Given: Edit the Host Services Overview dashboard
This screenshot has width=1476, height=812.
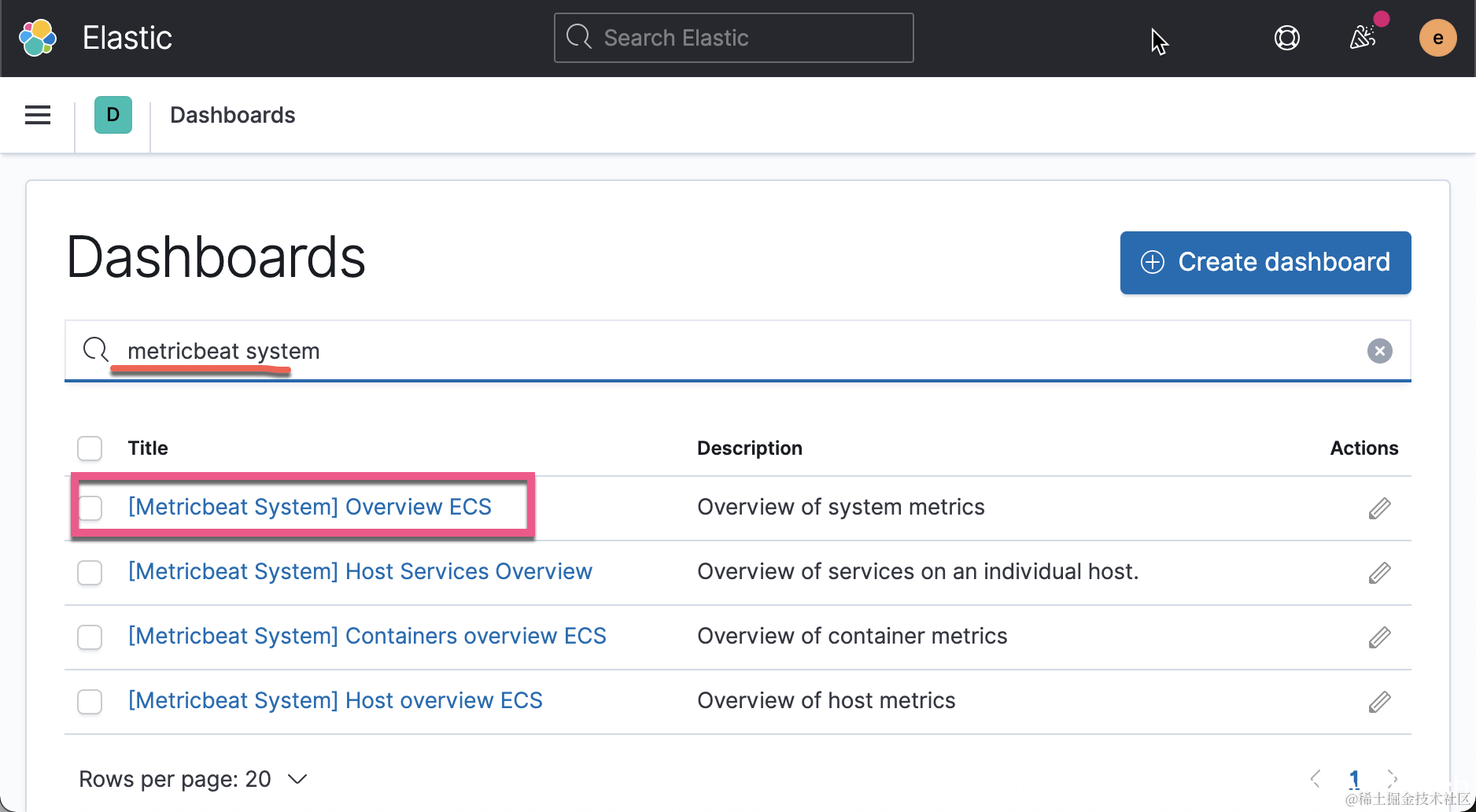Looking at the screenshot, I should [x=1379, y=573].
